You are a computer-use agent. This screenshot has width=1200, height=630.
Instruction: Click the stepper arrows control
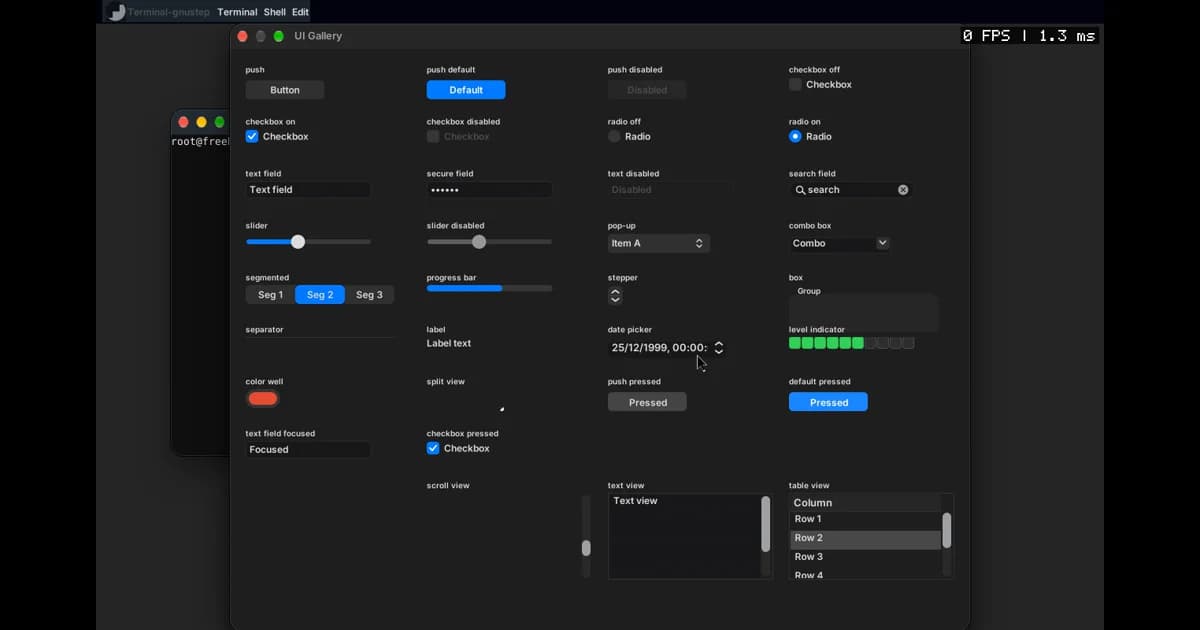(615, 296)
